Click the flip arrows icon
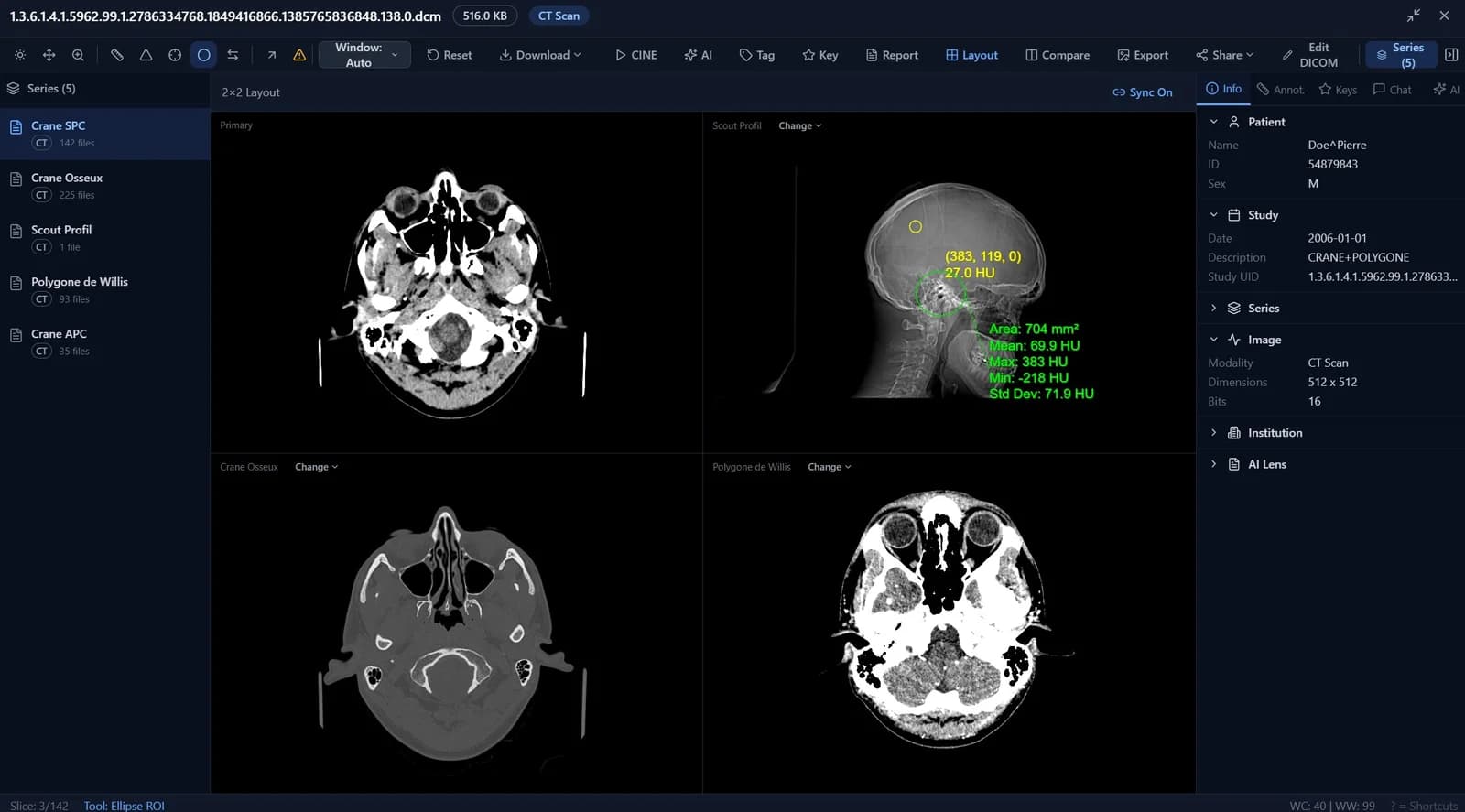 pos(233,55)
